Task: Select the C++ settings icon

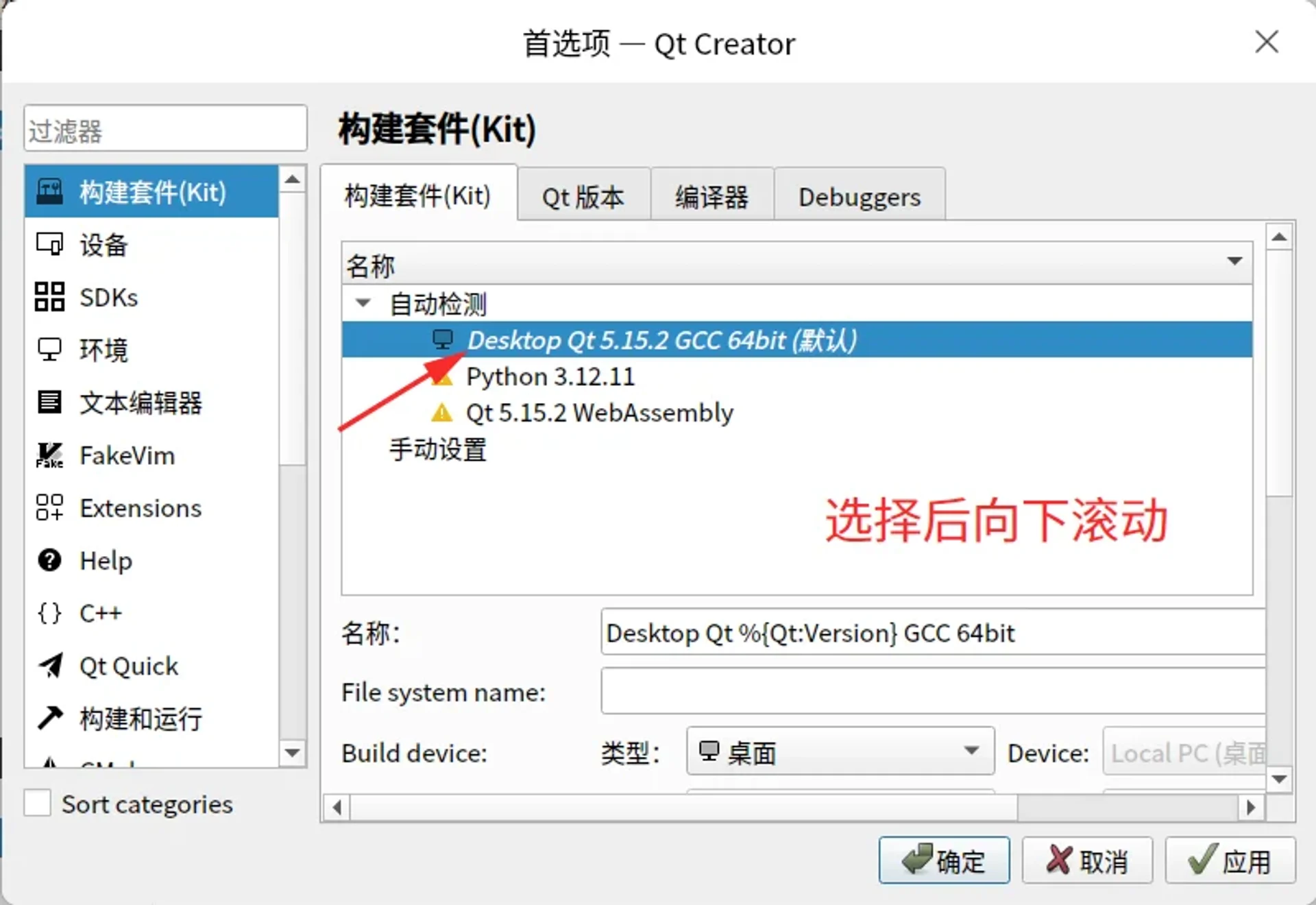Action: pyautogui.click(x=100, y=614)
